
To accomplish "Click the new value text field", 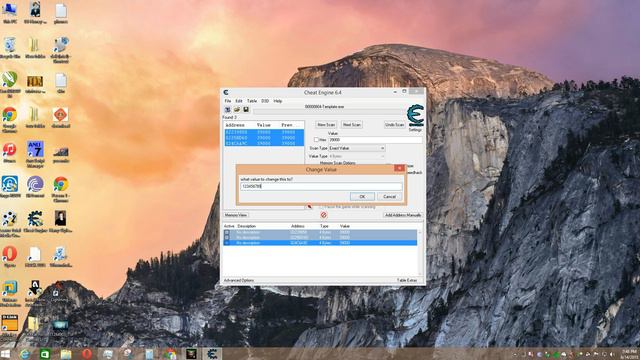I will pos(321,187).
